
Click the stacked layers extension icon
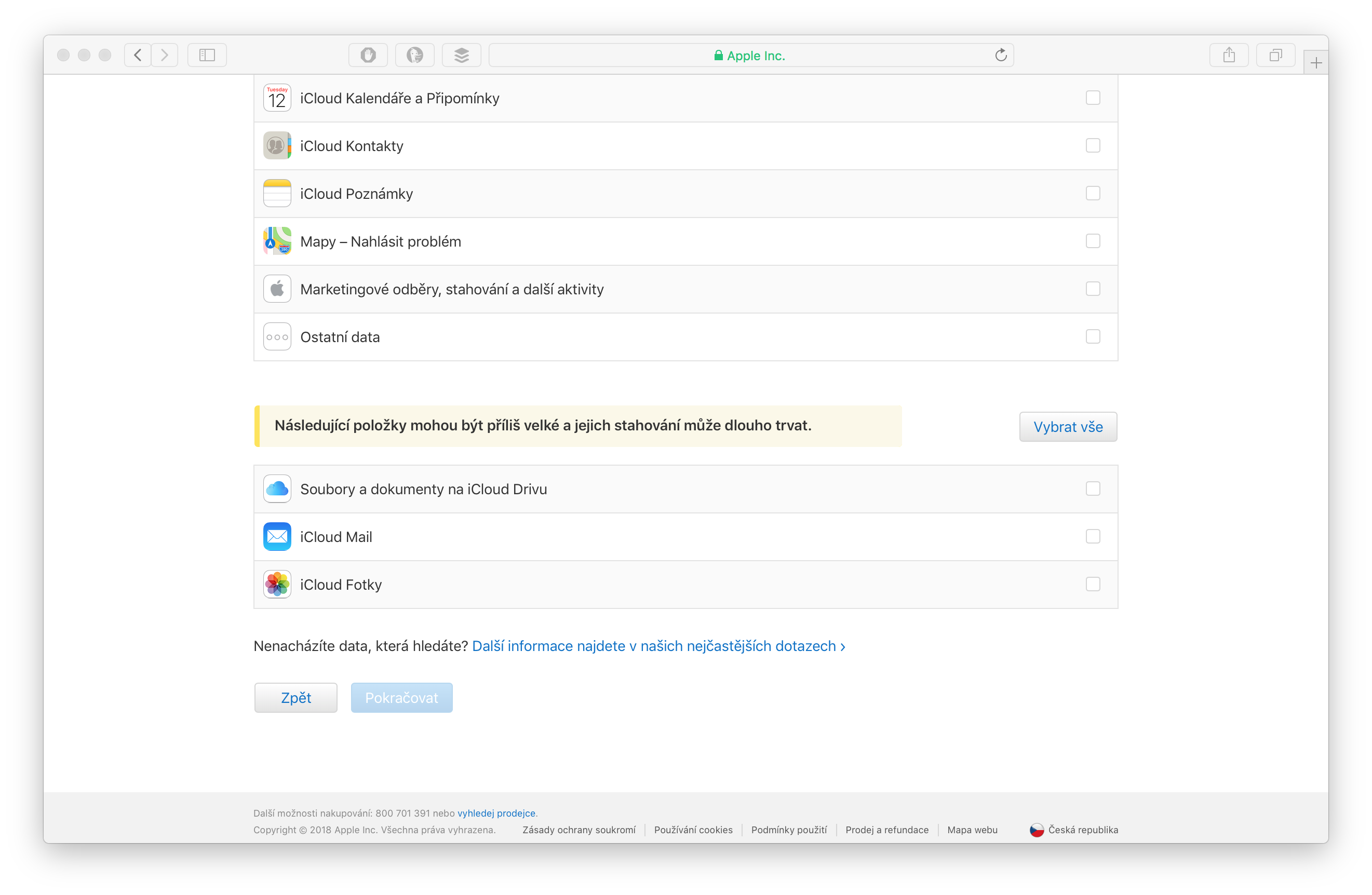tap(462, 56)
